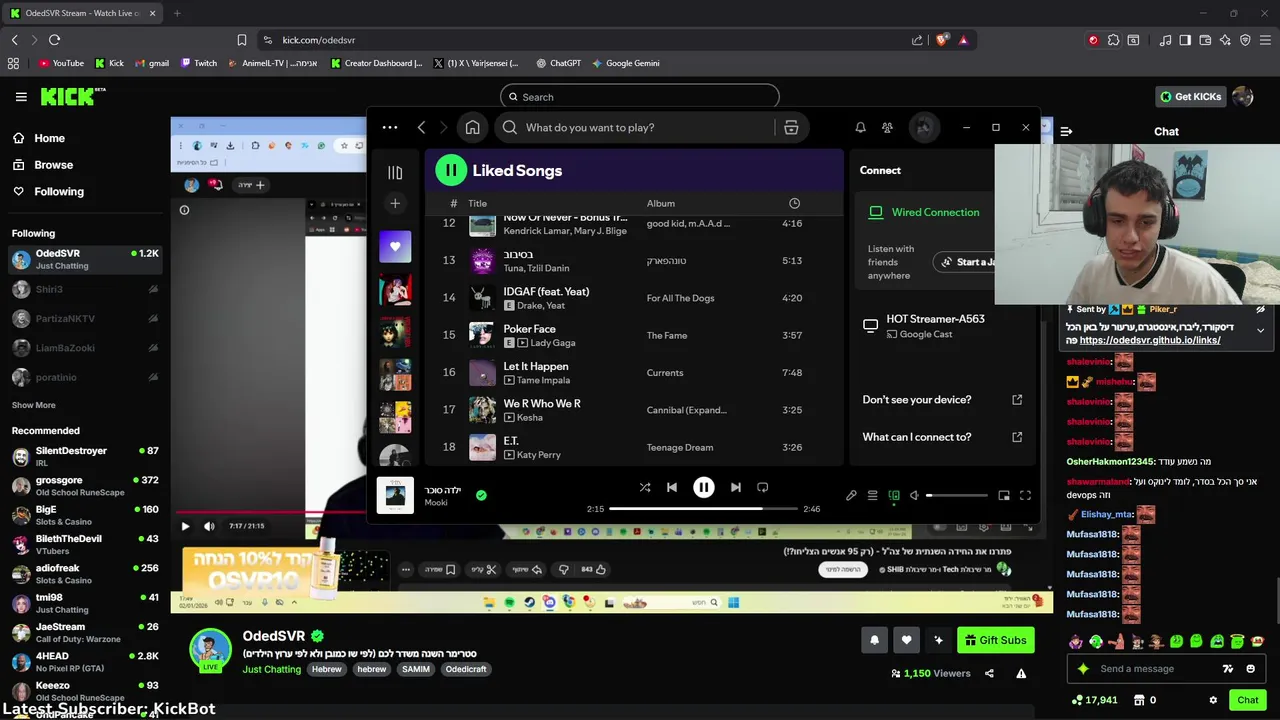Open the Spotify miniplayer
The width and height of the screenshot is (1280, 720).
1004,495
